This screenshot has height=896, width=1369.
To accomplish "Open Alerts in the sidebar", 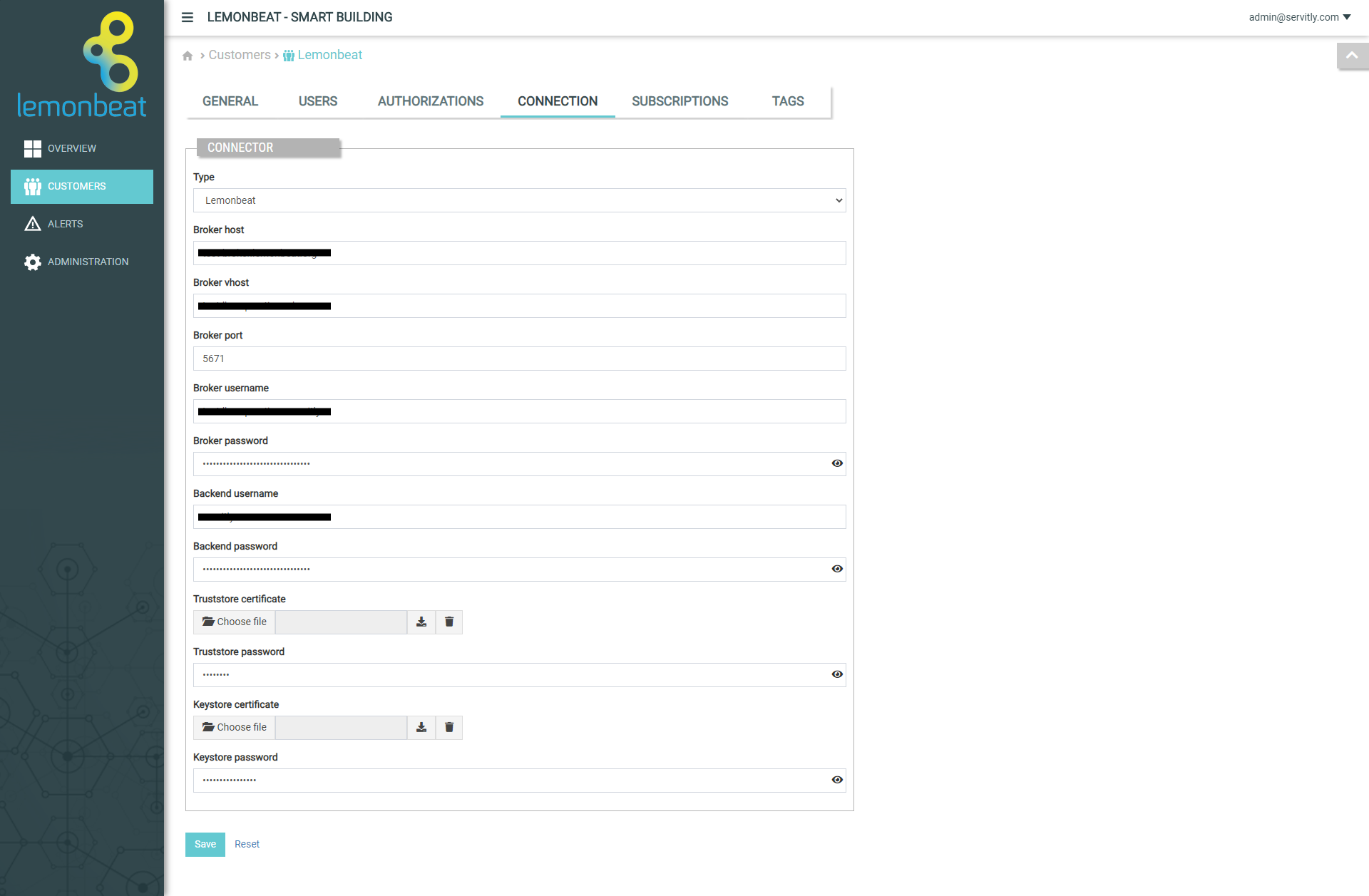I will coord(82,224).
